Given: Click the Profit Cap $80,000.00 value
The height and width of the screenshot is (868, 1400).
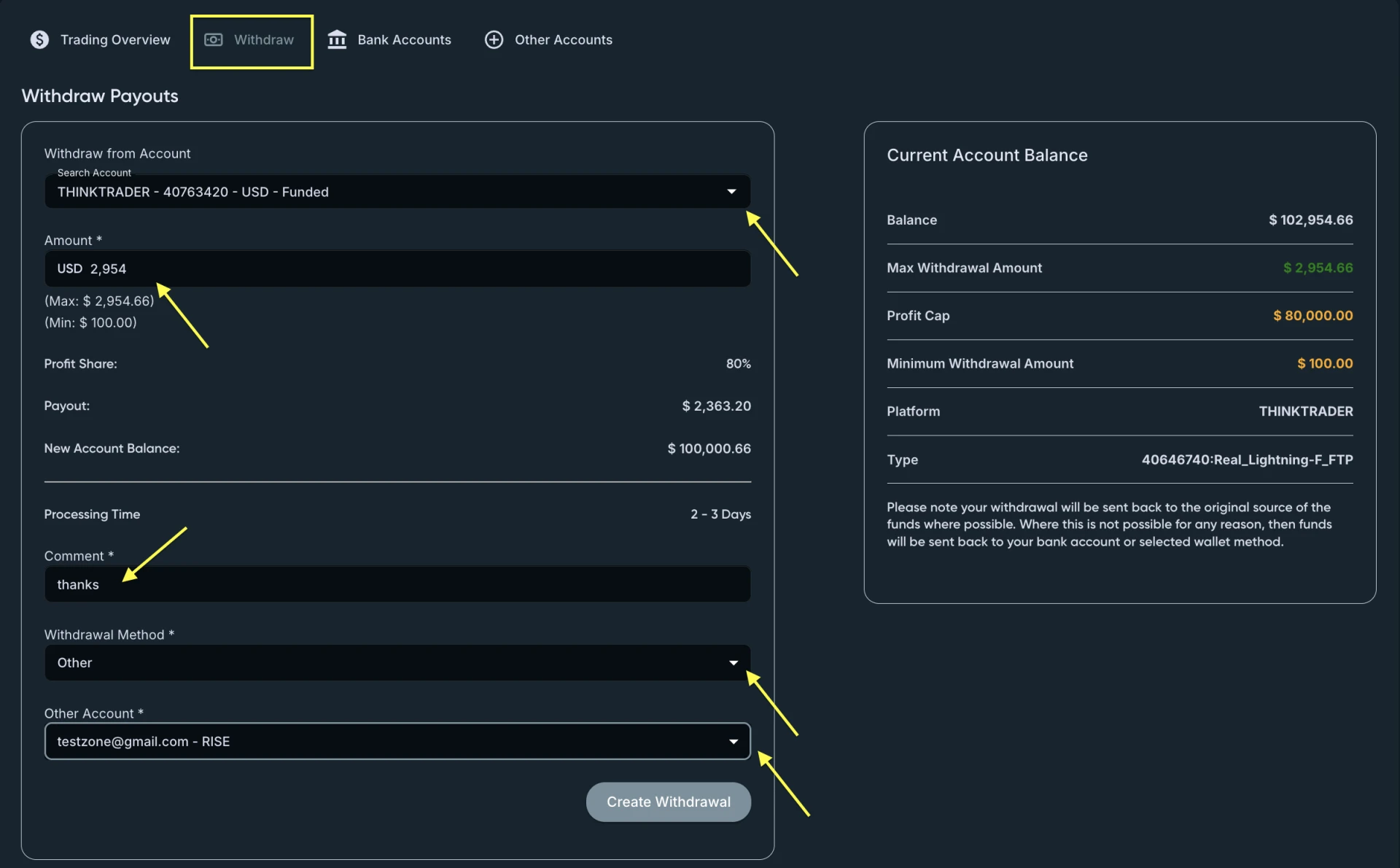Looking at the screenshot, I should [x=1312, y=316].
